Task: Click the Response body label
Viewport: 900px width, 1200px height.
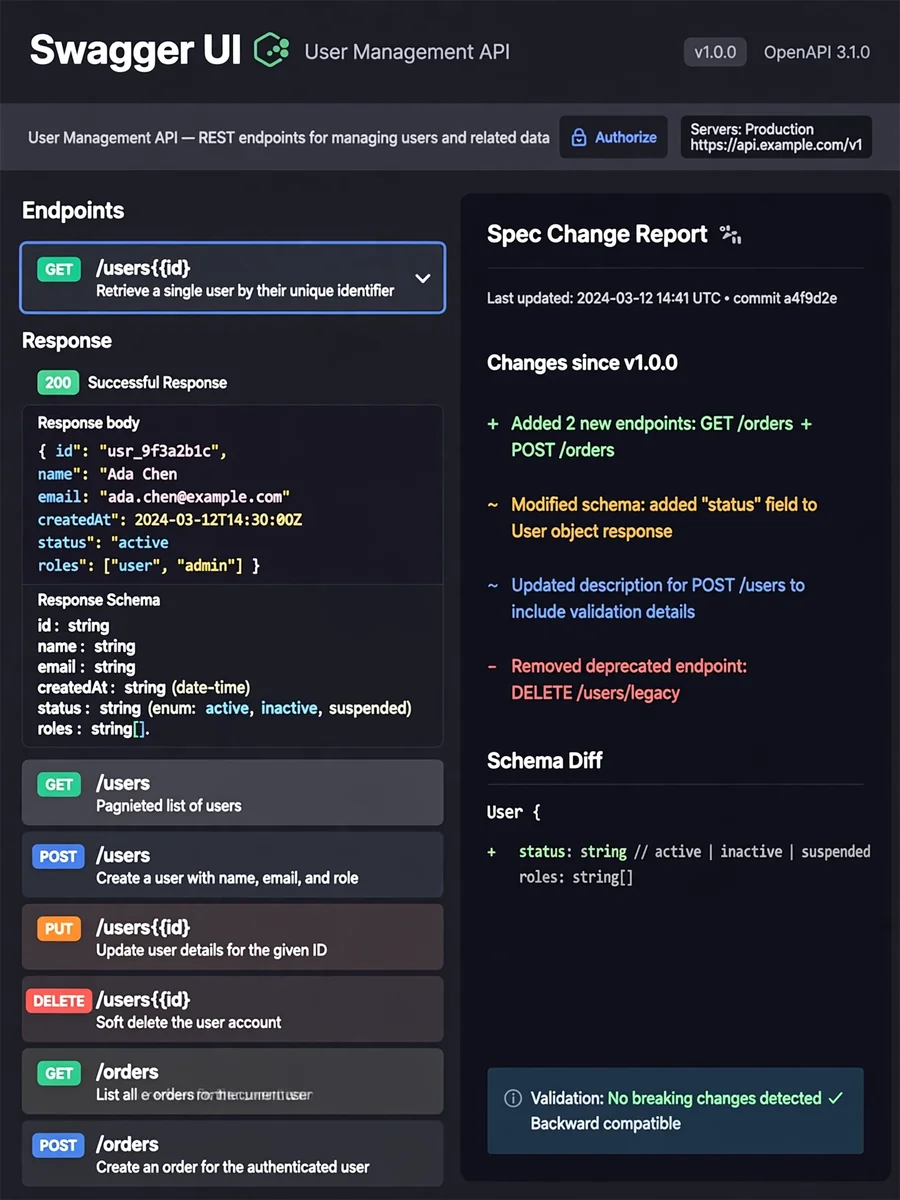Action: point(89,423)
